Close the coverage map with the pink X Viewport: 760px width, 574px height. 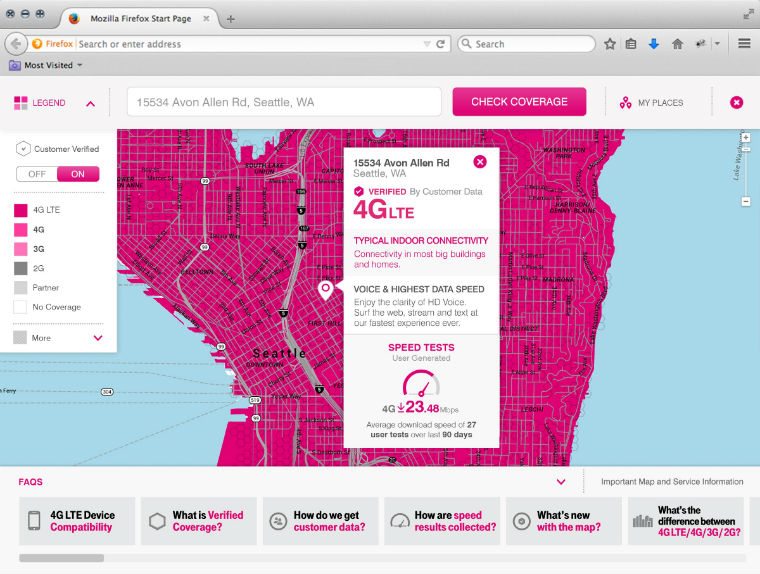coord(736,102)
